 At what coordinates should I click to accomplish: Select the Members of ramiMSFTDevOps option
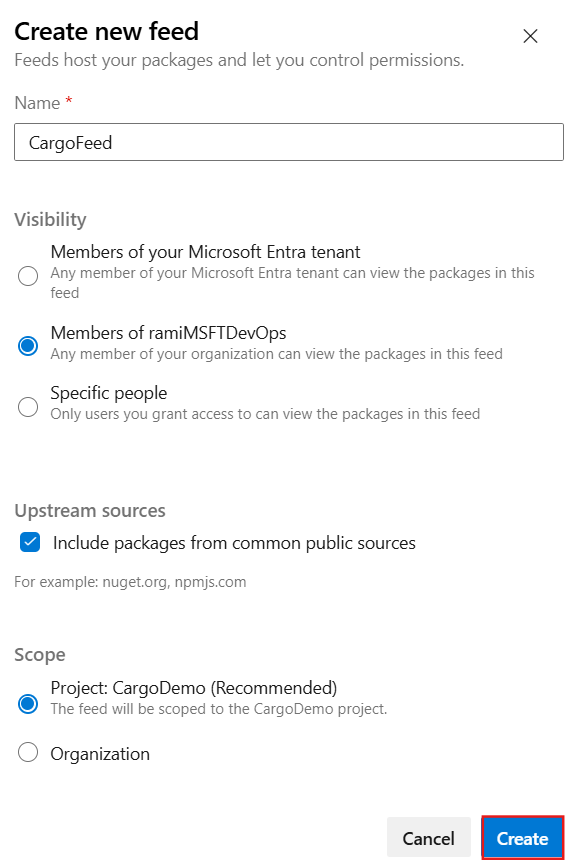pyautogui.click(x=27, y=346)
